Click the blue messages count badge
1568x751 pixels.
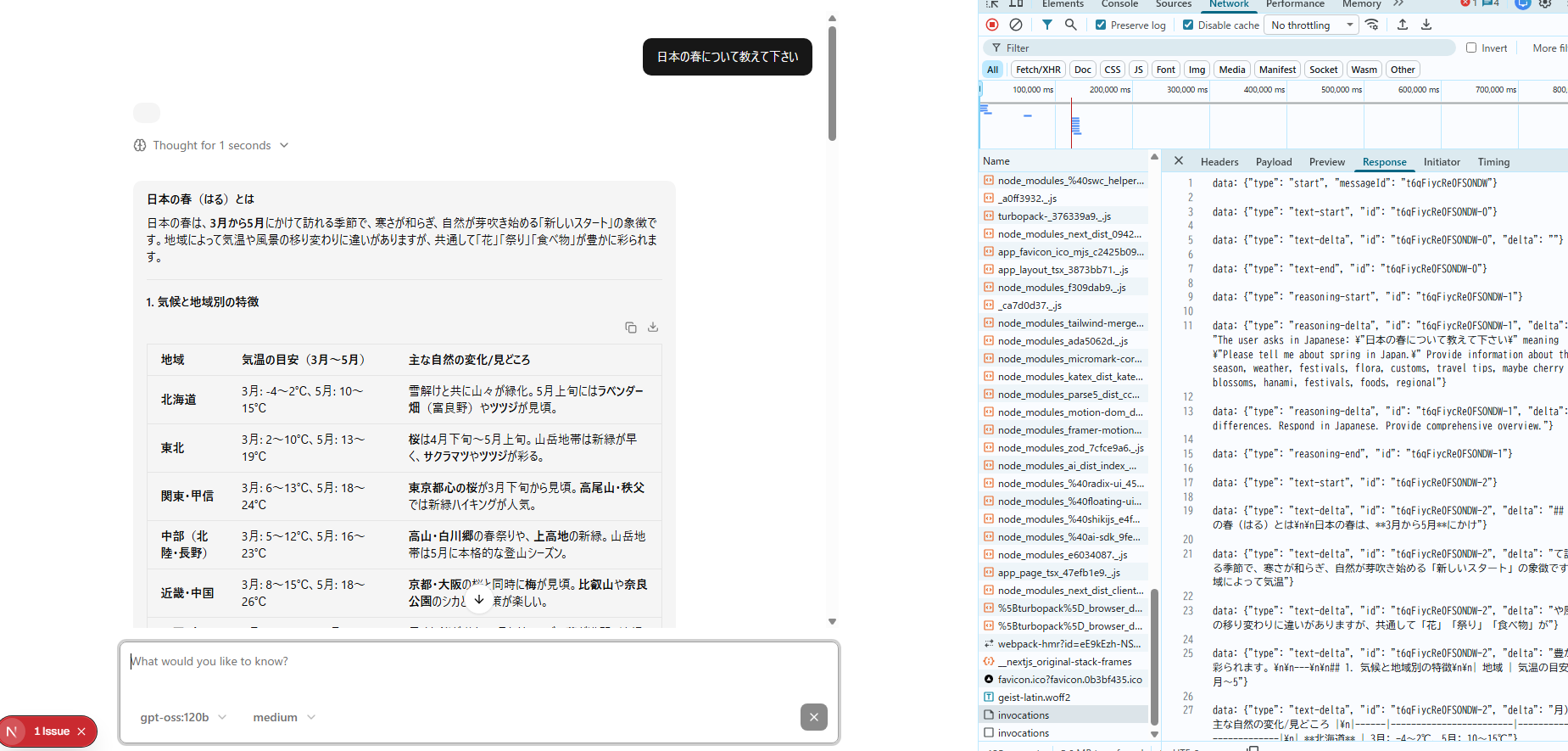pyautogui.click(x=1491, y=4)
